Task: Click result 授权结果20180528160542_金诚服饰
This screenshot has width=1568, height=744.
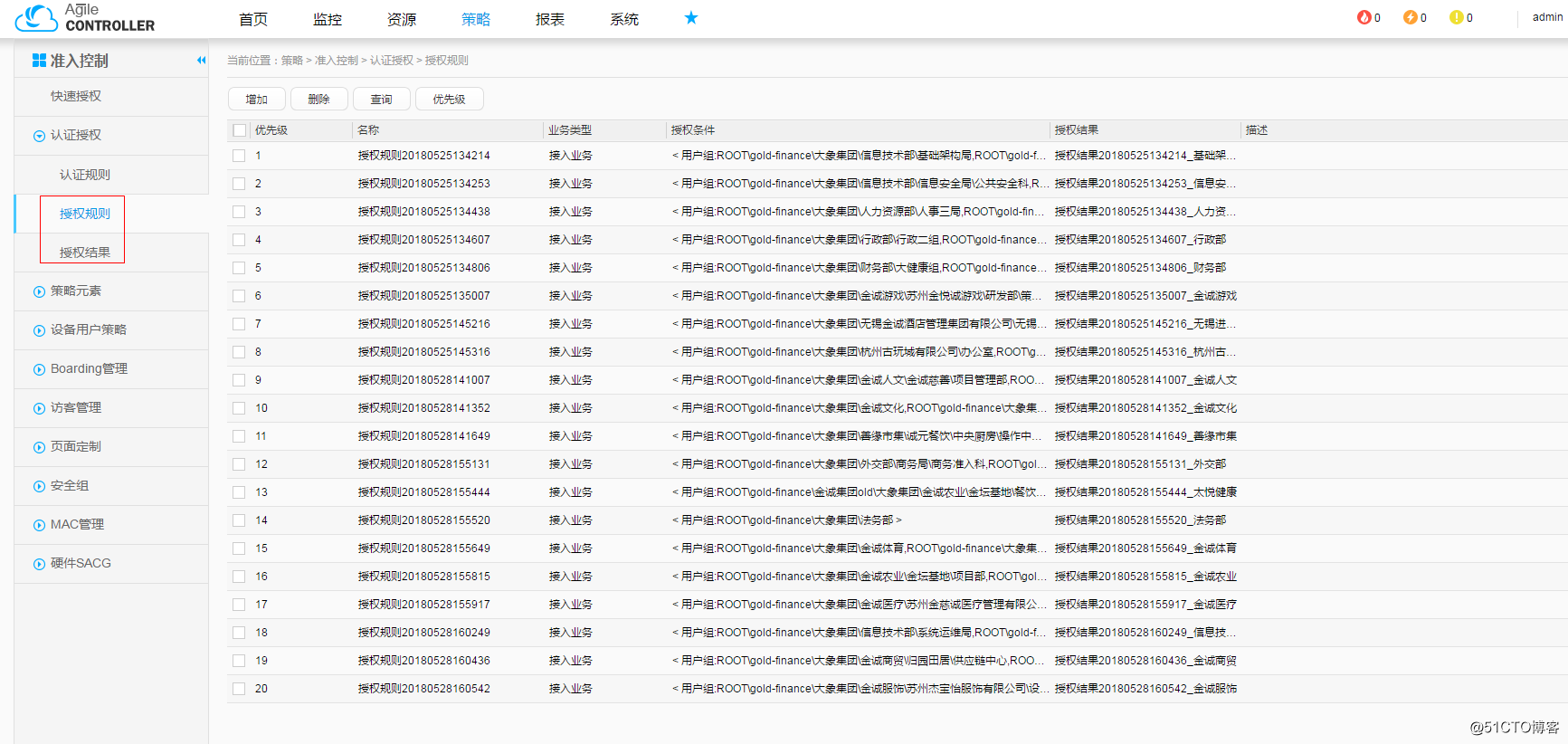Action: tap(1146, 689)
